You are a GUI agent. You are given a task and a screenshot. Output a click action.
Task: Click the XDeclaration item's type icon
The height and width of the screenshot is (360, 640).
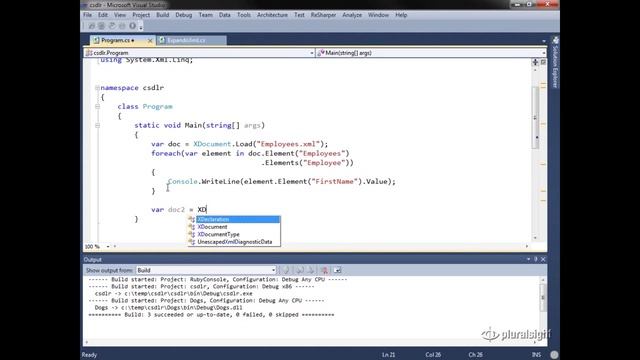192,220
